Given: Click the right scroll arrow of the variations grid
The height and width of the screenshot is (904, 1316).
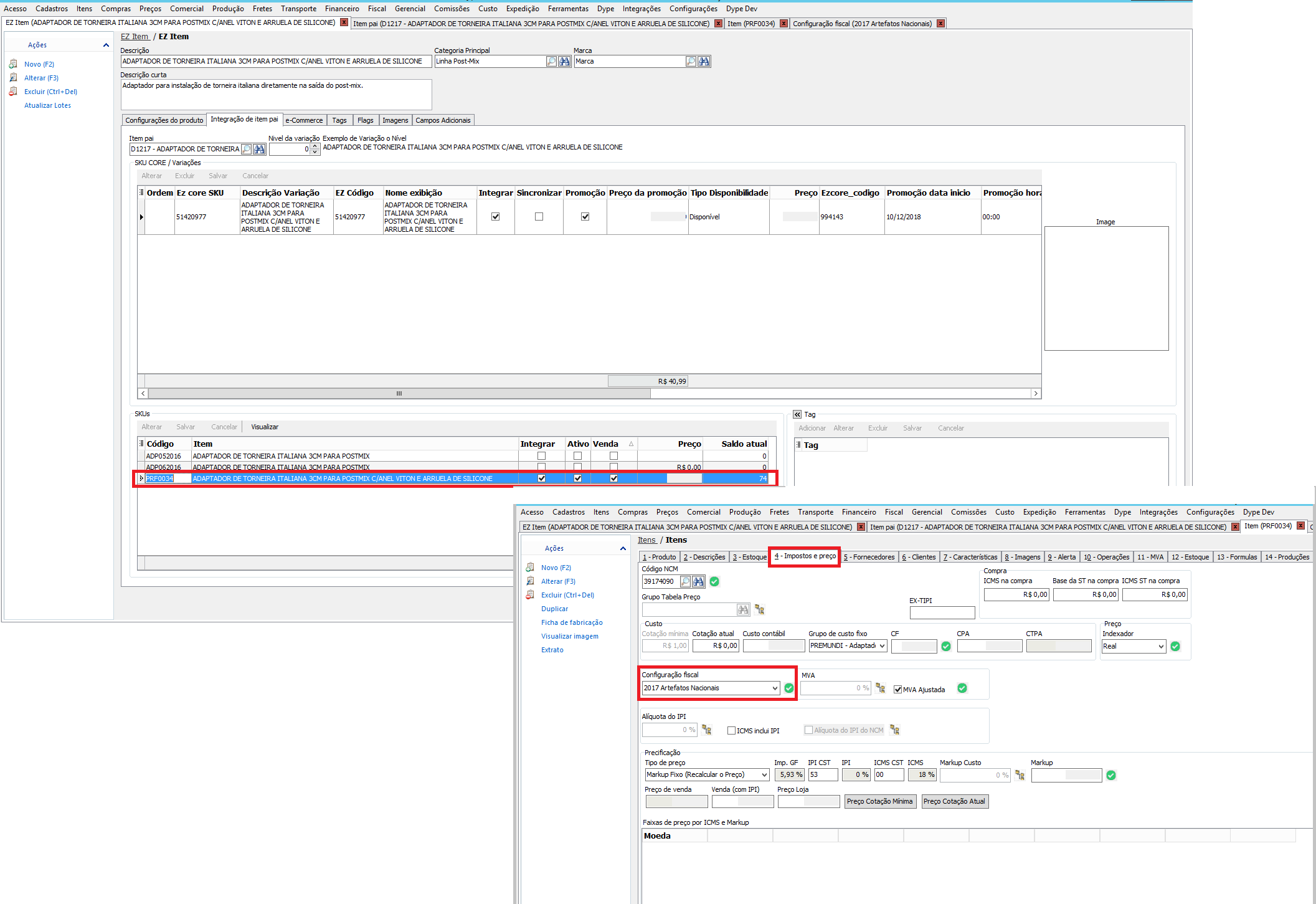Looking at the screenshot, I should click(1036, 394).
